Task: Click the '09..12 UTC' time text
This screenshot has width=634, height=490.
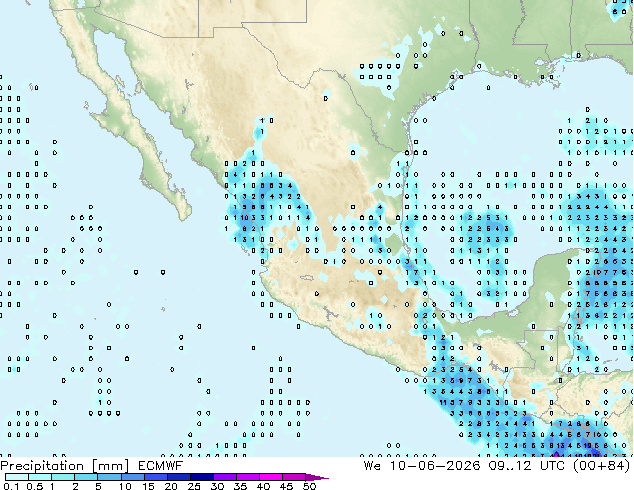Action: (528, 466)
